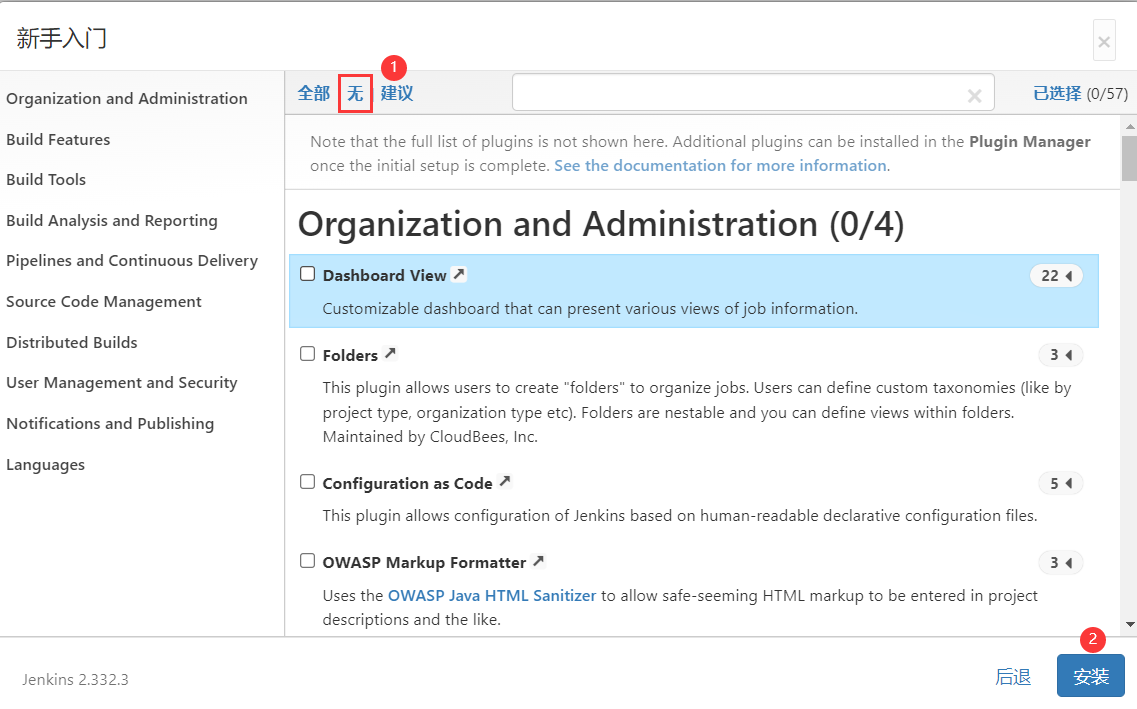Check the Dashboard View plugin checkbox
1137x709 pixels.
click(308, 274)
